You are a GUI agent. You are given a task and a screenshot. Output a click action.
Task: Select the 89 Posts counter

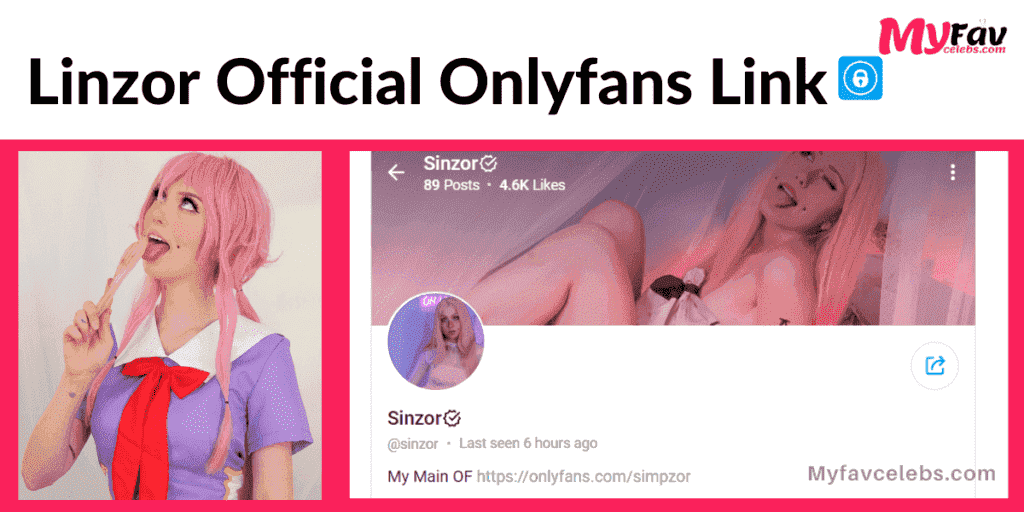[x=451, y=185]
